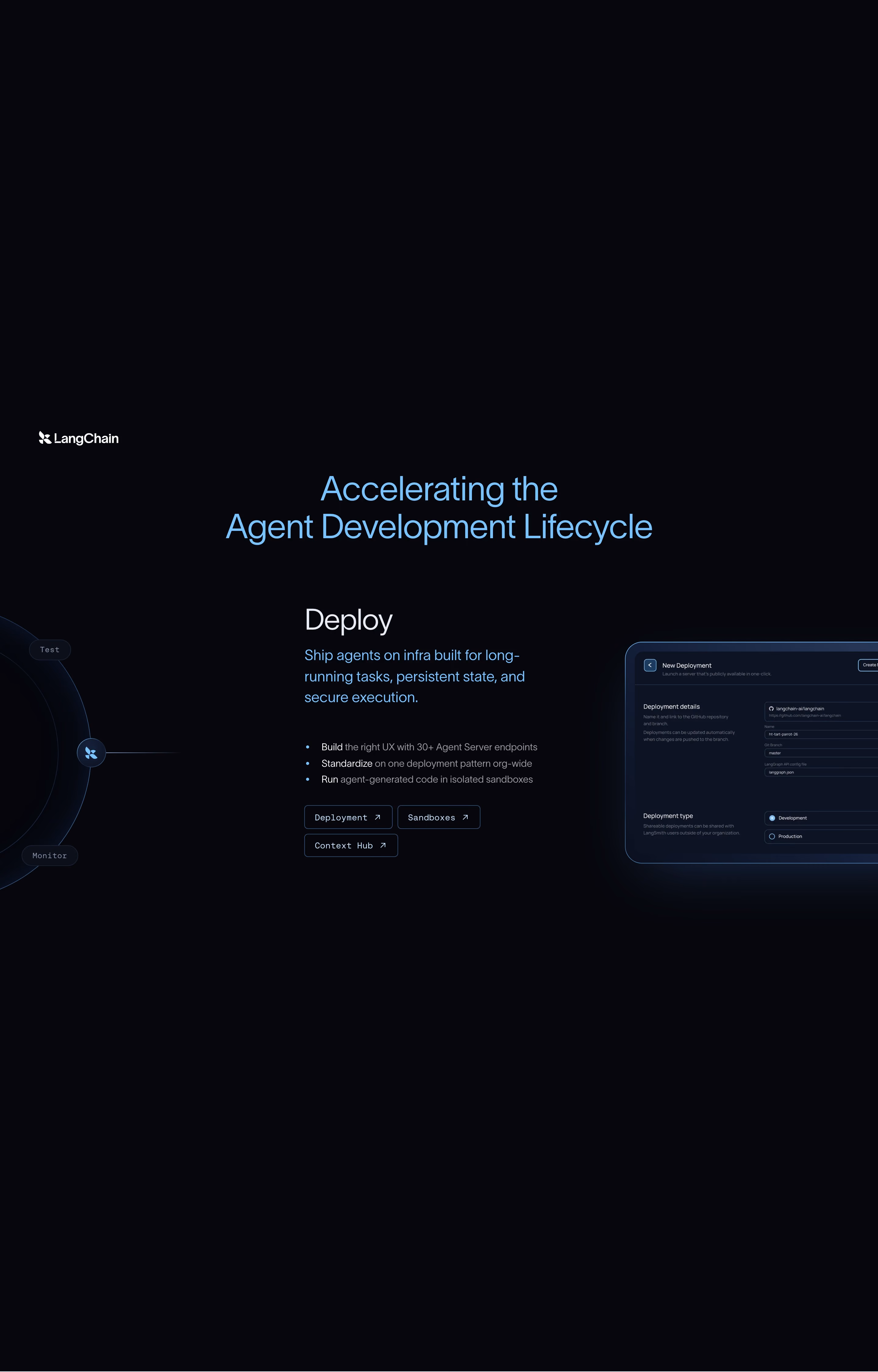The width and height of the screenshot is (878, 1372).
Task: Select the Monitor stage on the lifecycle ring
Action: [x=50, y=856]
